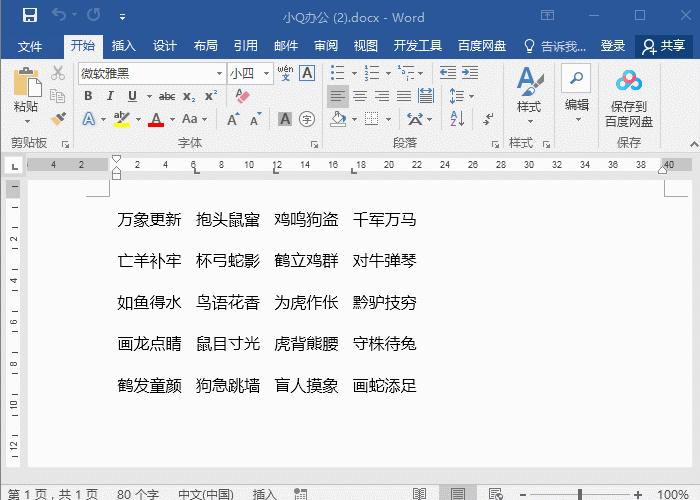The image size is (700, 500).
Task: Expand the Numbering list dropdown arrow
Action: (x=388, y=73)
